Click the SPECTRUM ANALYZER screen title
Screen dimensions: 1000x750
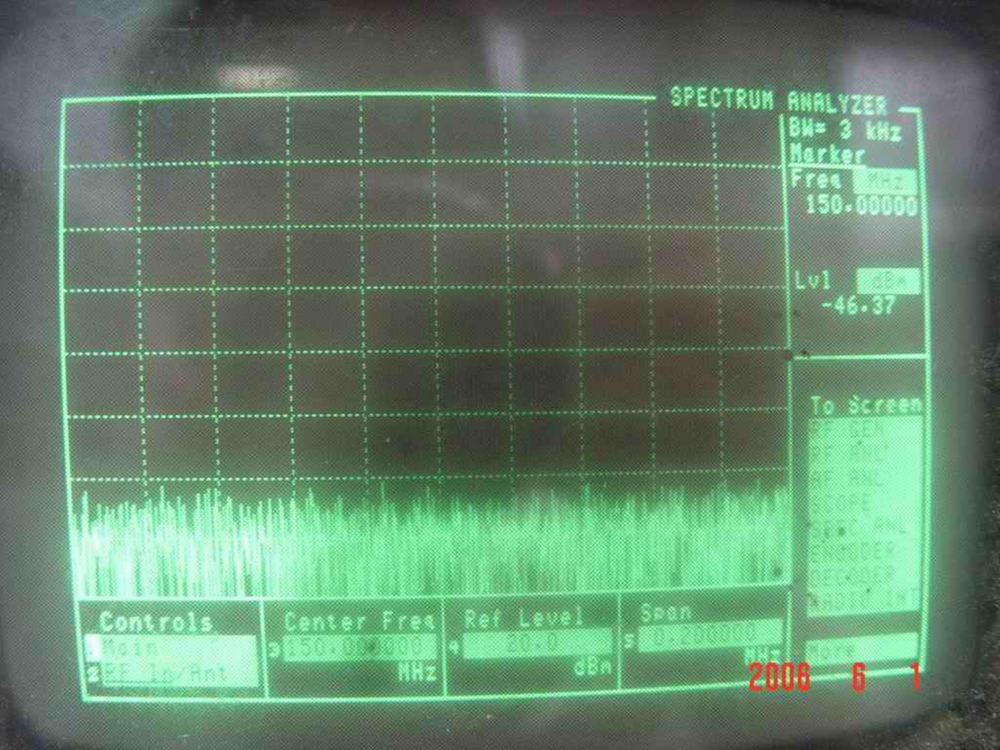777,101
